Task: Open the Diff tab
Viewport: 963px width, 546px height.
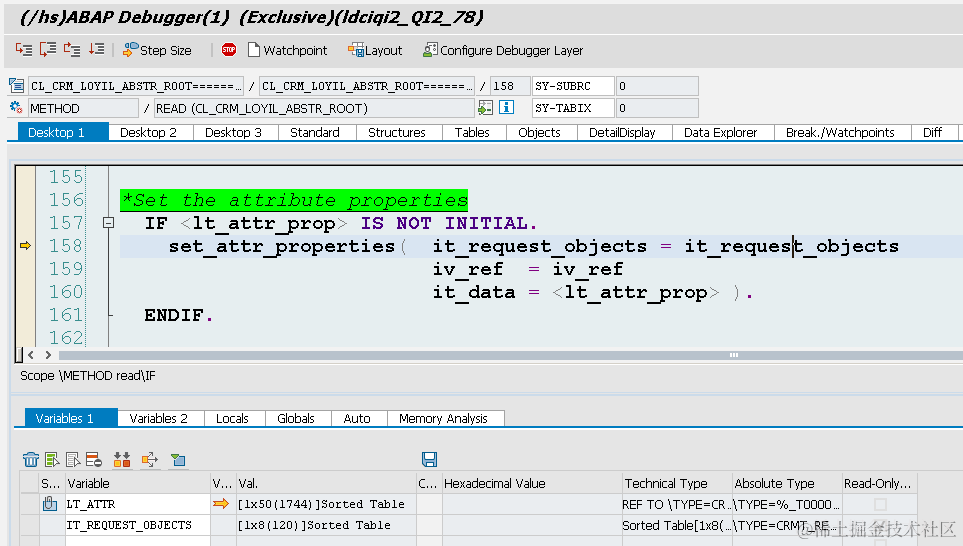Action: pyautogui.click(x=932, y=133)
